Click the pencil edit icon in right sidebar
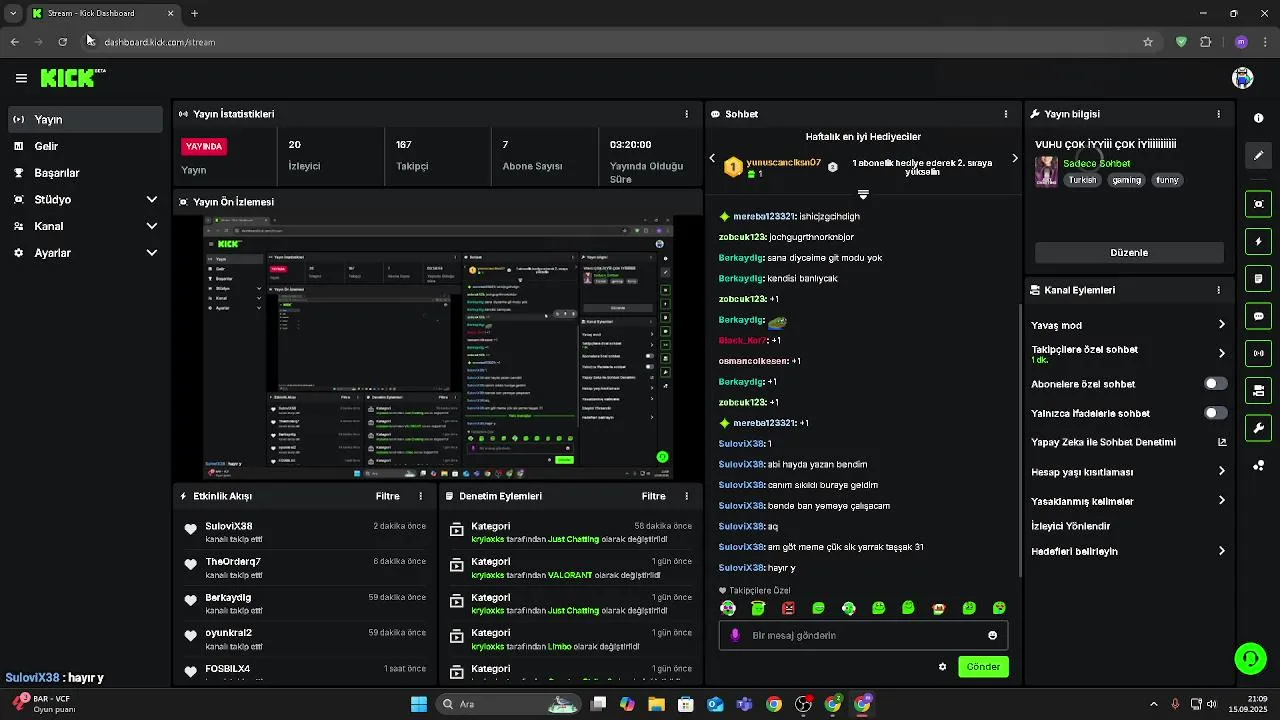 [1258, 156]
